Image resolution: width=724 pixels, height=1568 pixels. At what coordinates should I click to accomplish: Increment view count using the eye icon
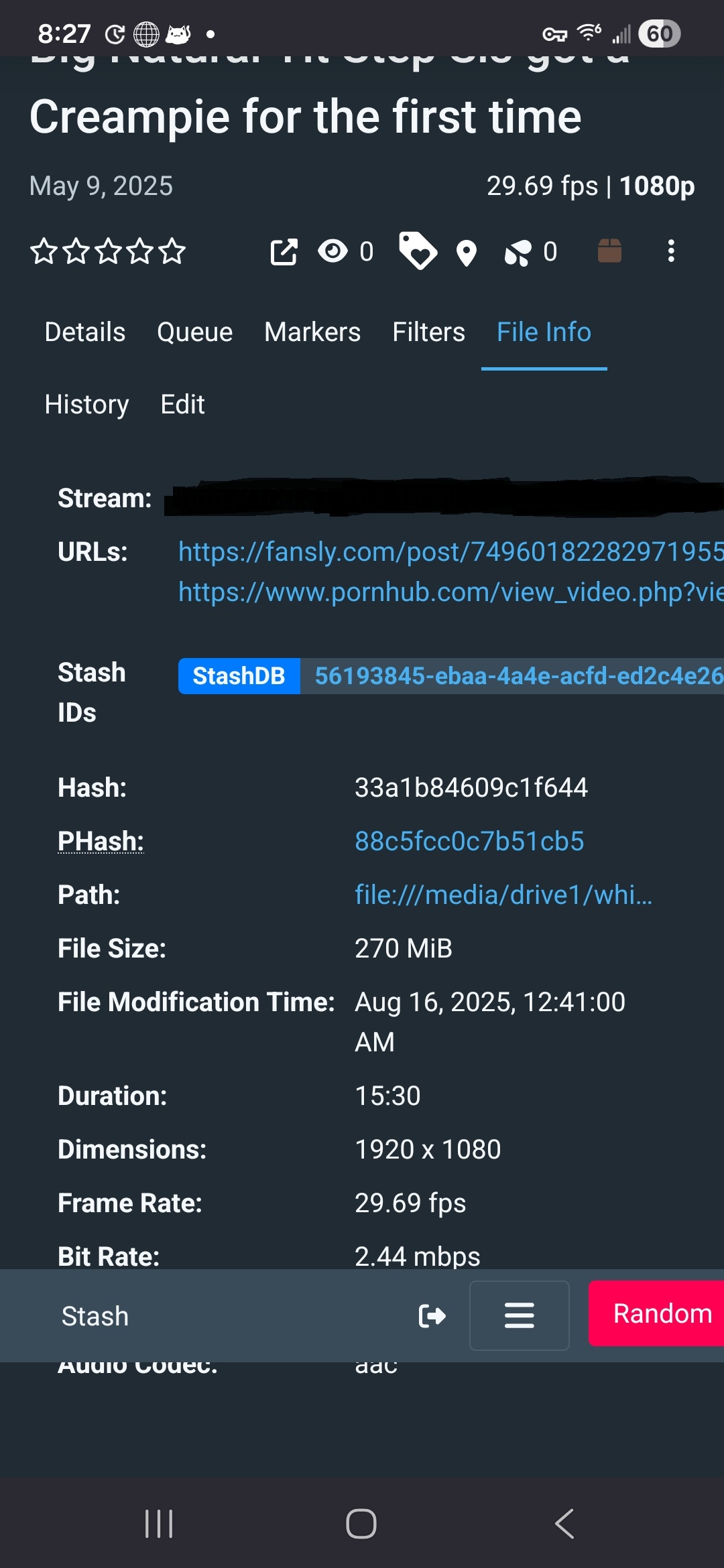(333, 252)
